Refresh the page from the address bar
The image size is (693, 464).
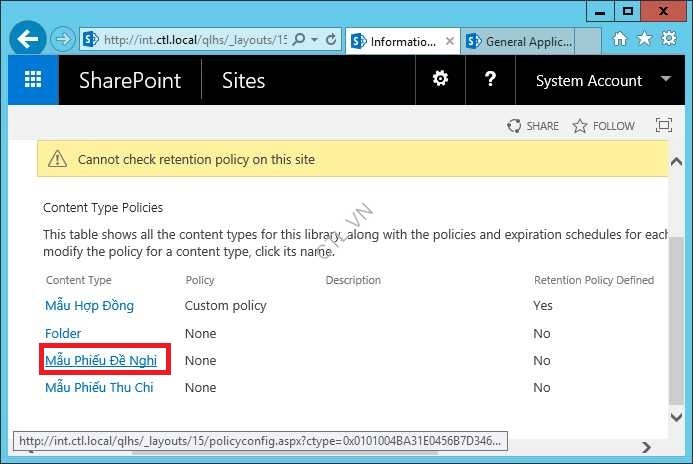331,40
